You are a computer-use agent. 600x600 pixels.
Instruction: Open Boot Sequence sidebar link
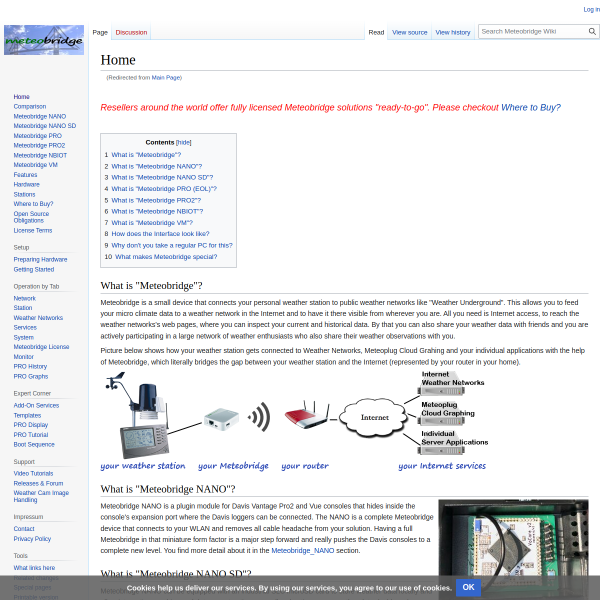point(34,445)
